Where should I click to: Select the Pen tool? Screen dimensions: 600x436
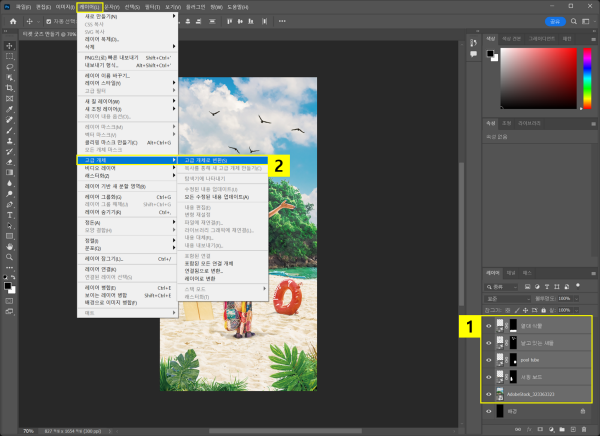click(x=10, y=204)
